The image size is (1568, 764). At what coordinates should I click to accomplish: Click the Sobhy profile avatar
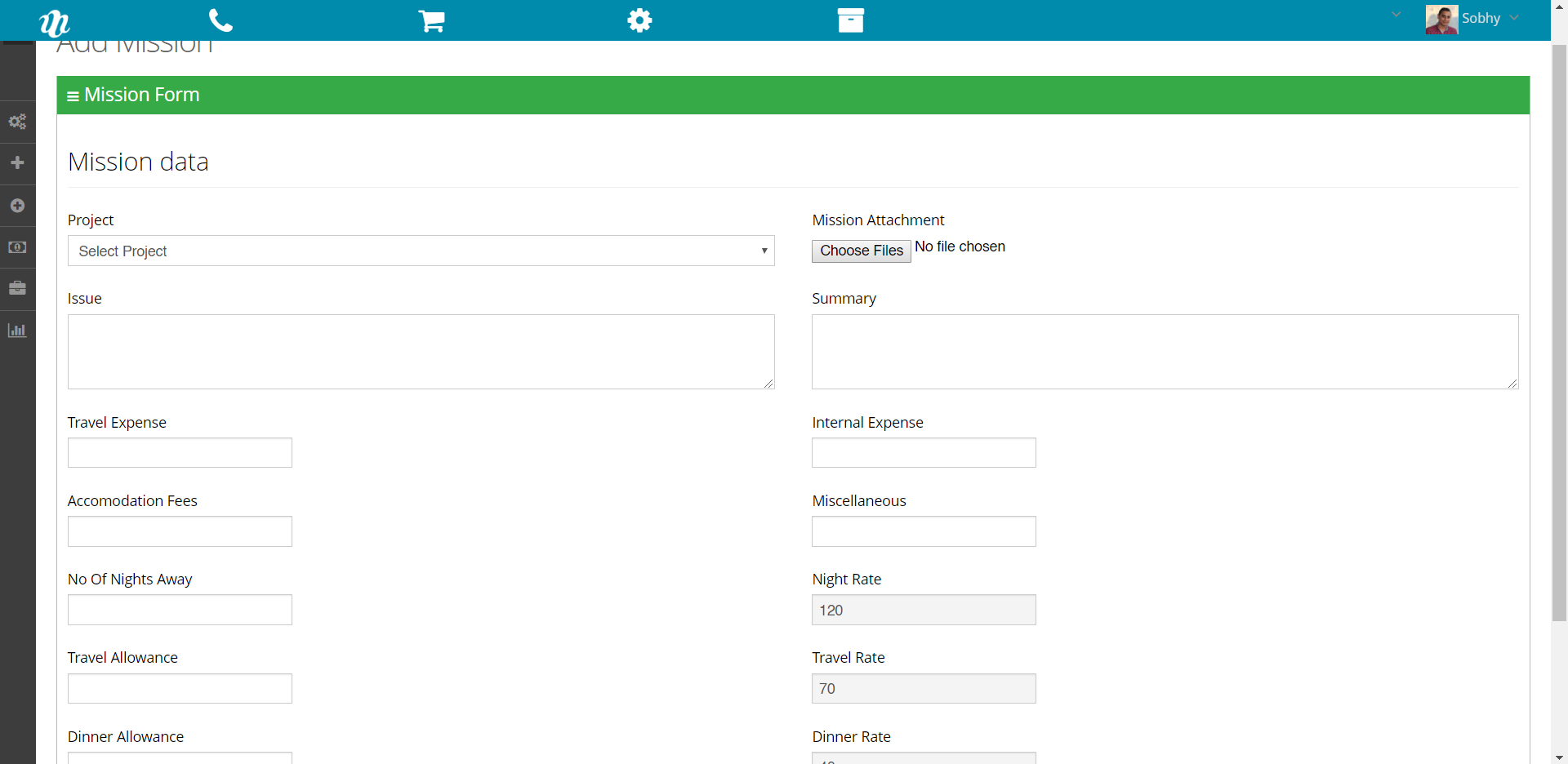pyautogui.click(x=1441, y=19)
